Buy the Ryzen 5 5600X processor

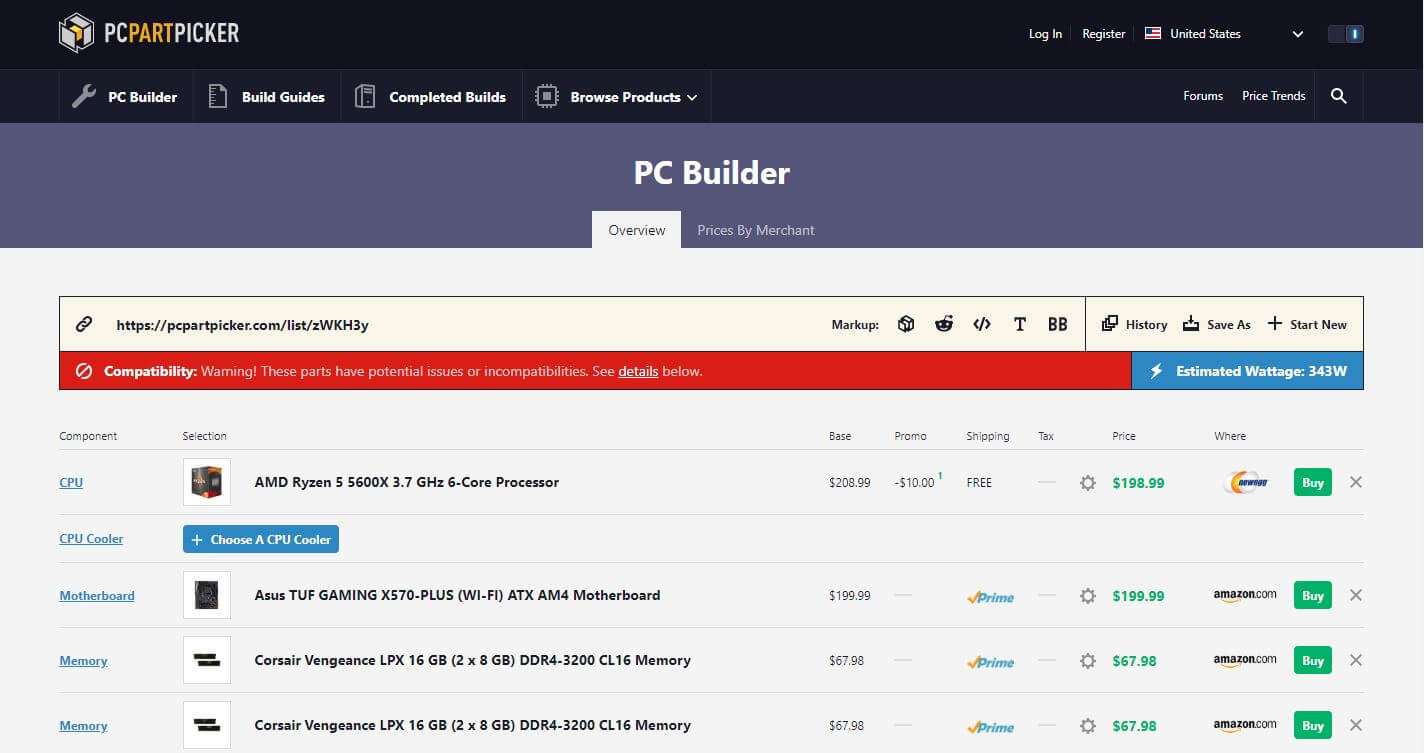point(1313,482)
